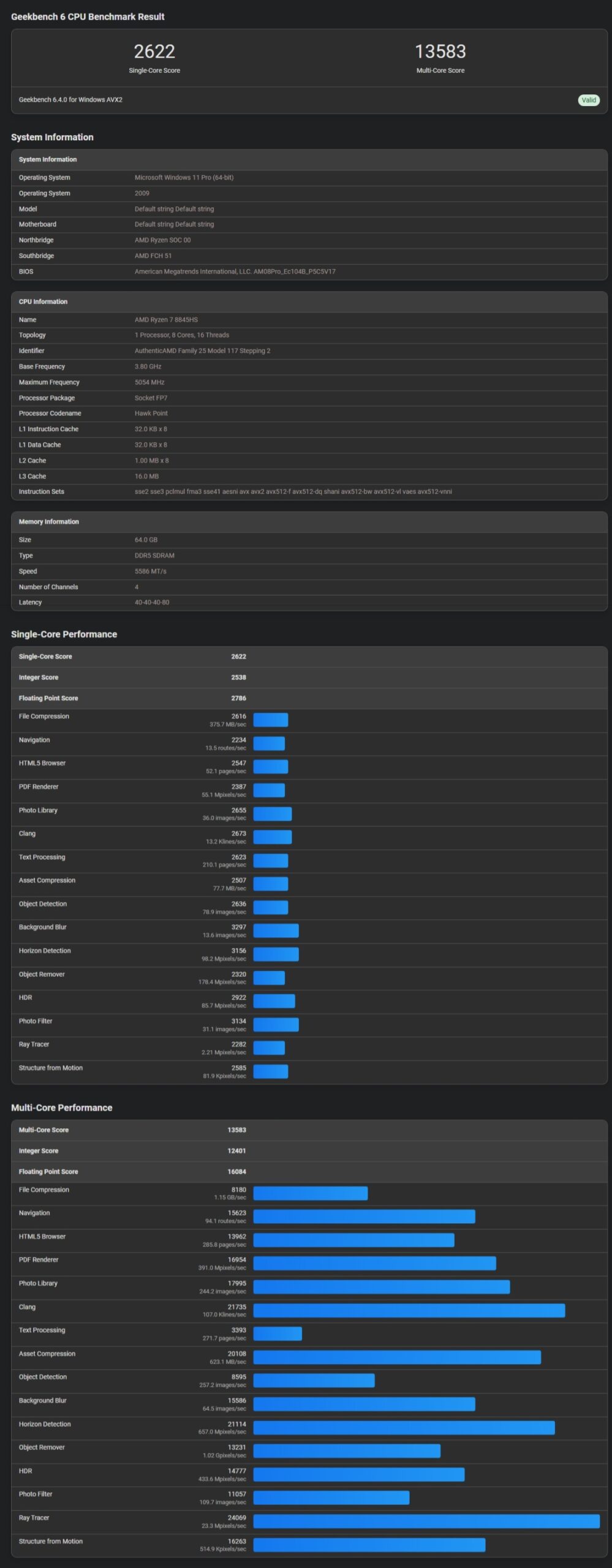612x1568 pixels.
Task: Click the multi-core Floating Point Score 16084
Action: tap(236, 1172)
